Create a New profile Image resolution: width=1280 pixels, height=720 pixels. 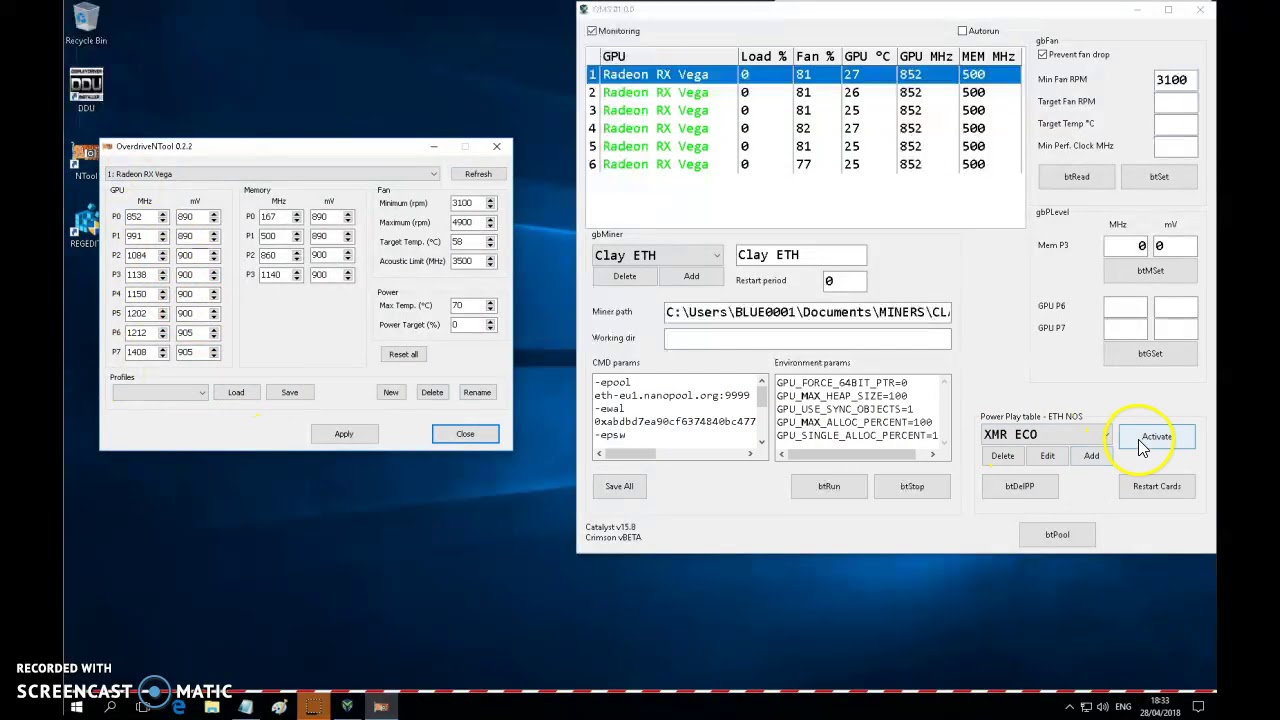tap(391, 393)
